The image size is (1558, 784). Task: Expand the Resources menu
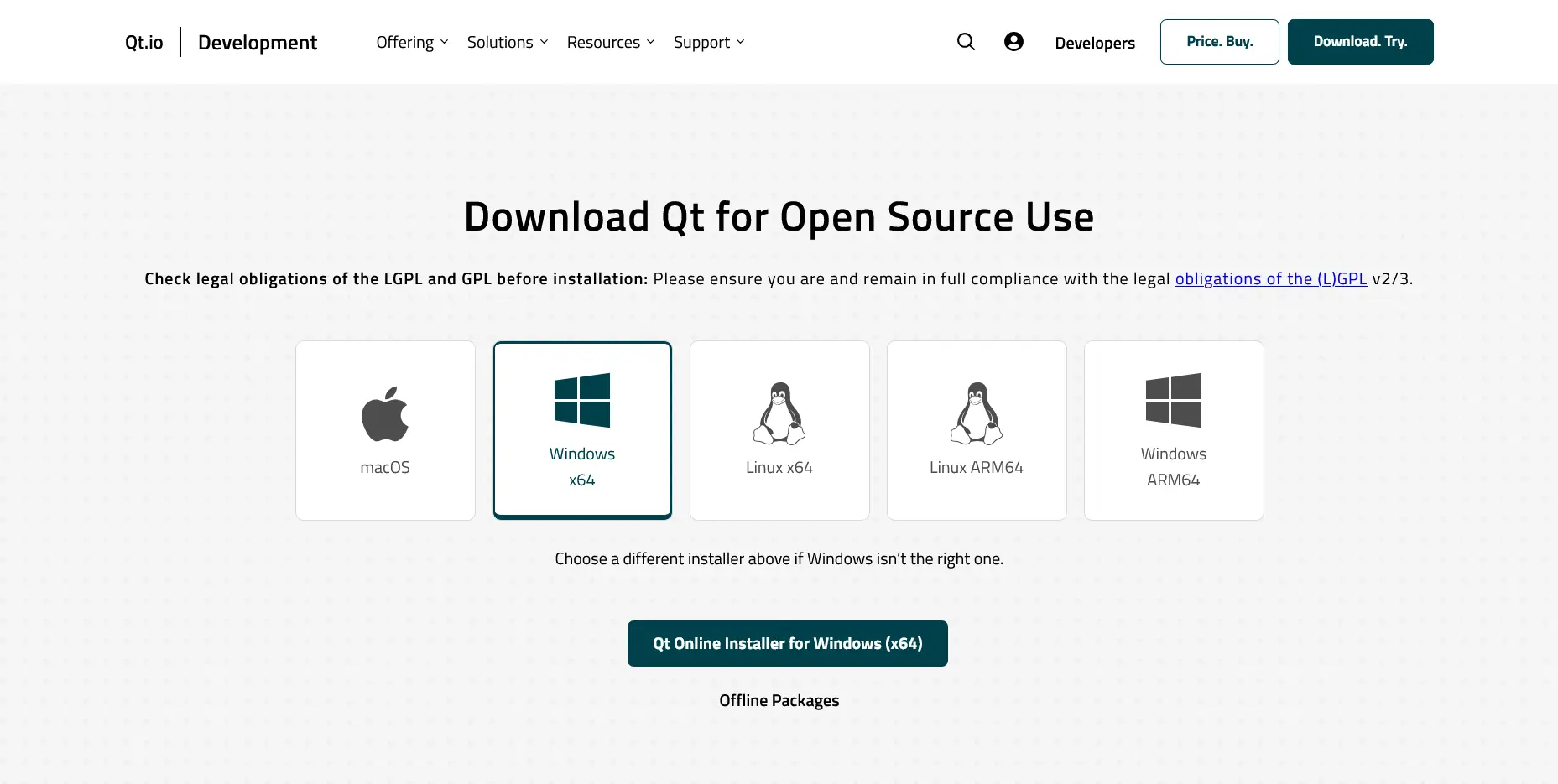click(611, 42)
